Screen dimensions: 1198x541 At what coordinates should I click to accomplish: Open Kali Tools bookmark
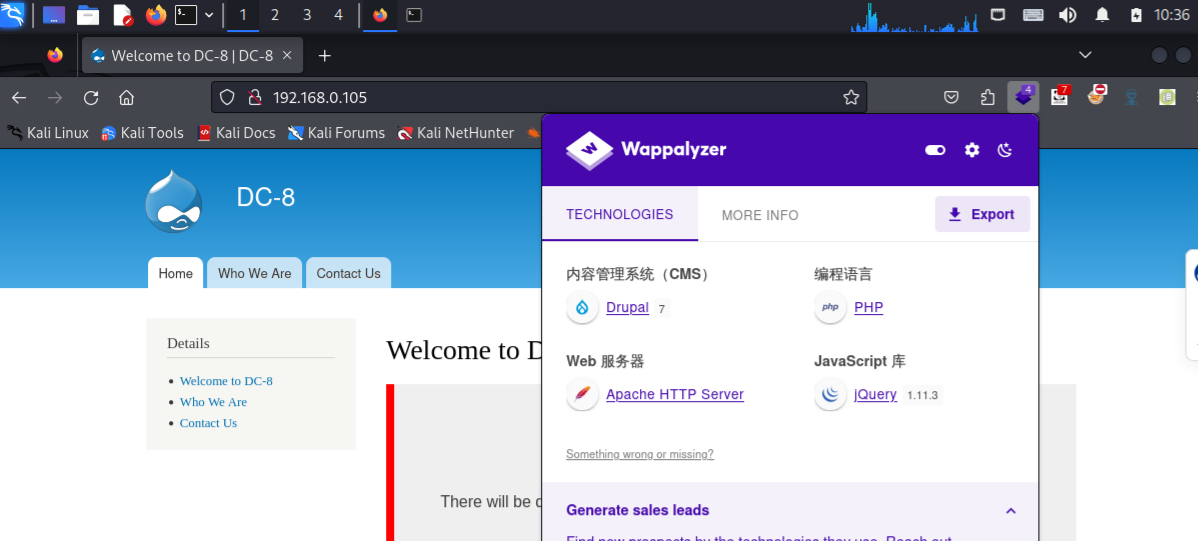coord(142,133)
